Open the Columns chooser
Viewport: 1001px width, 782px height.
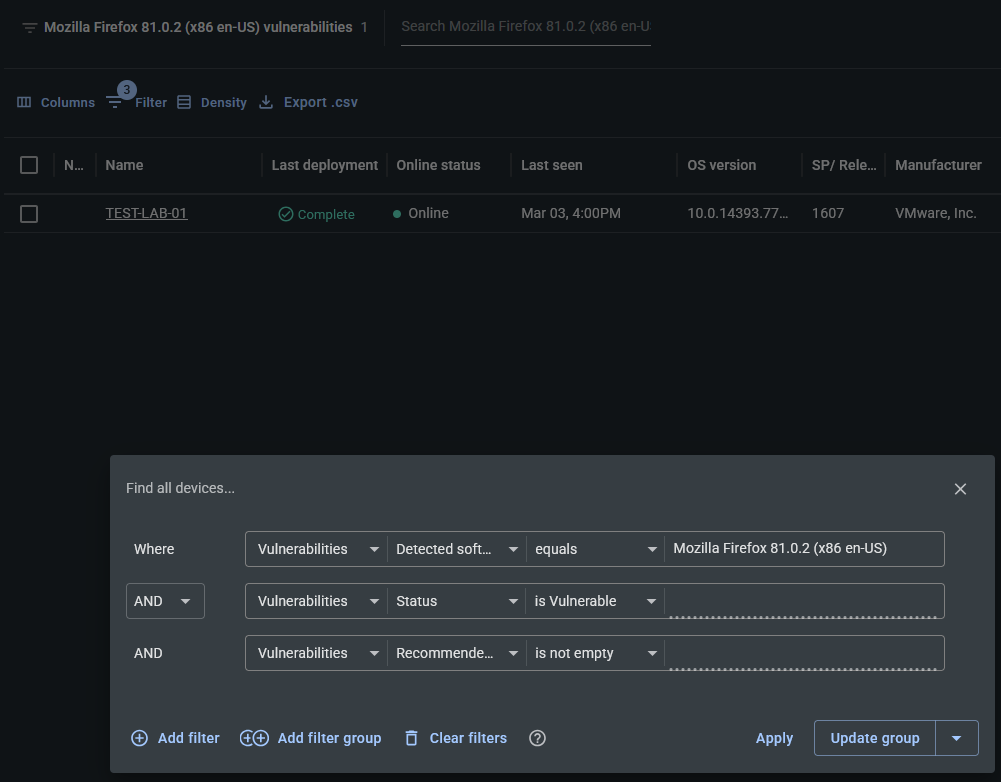[56, 103]
